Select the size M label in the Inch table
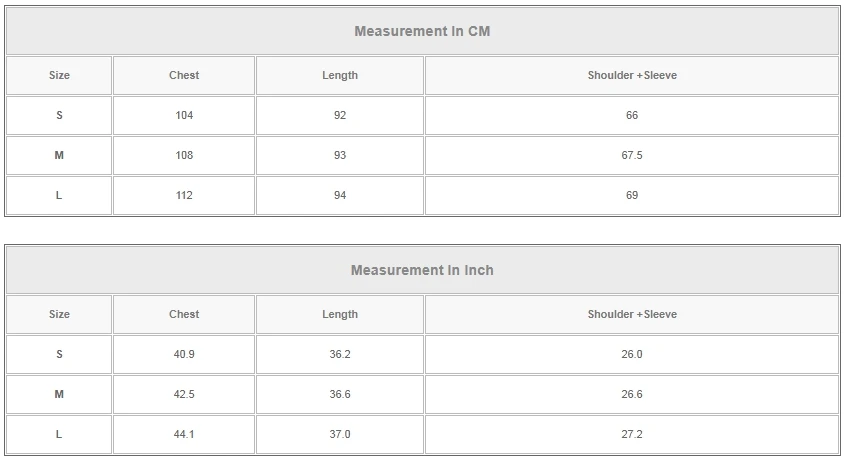846x458 pixels. coord(59,394)
